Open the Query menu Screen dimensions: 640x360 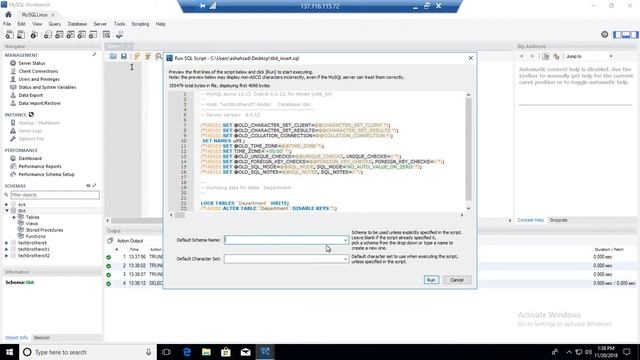click(x=55, y=24)
